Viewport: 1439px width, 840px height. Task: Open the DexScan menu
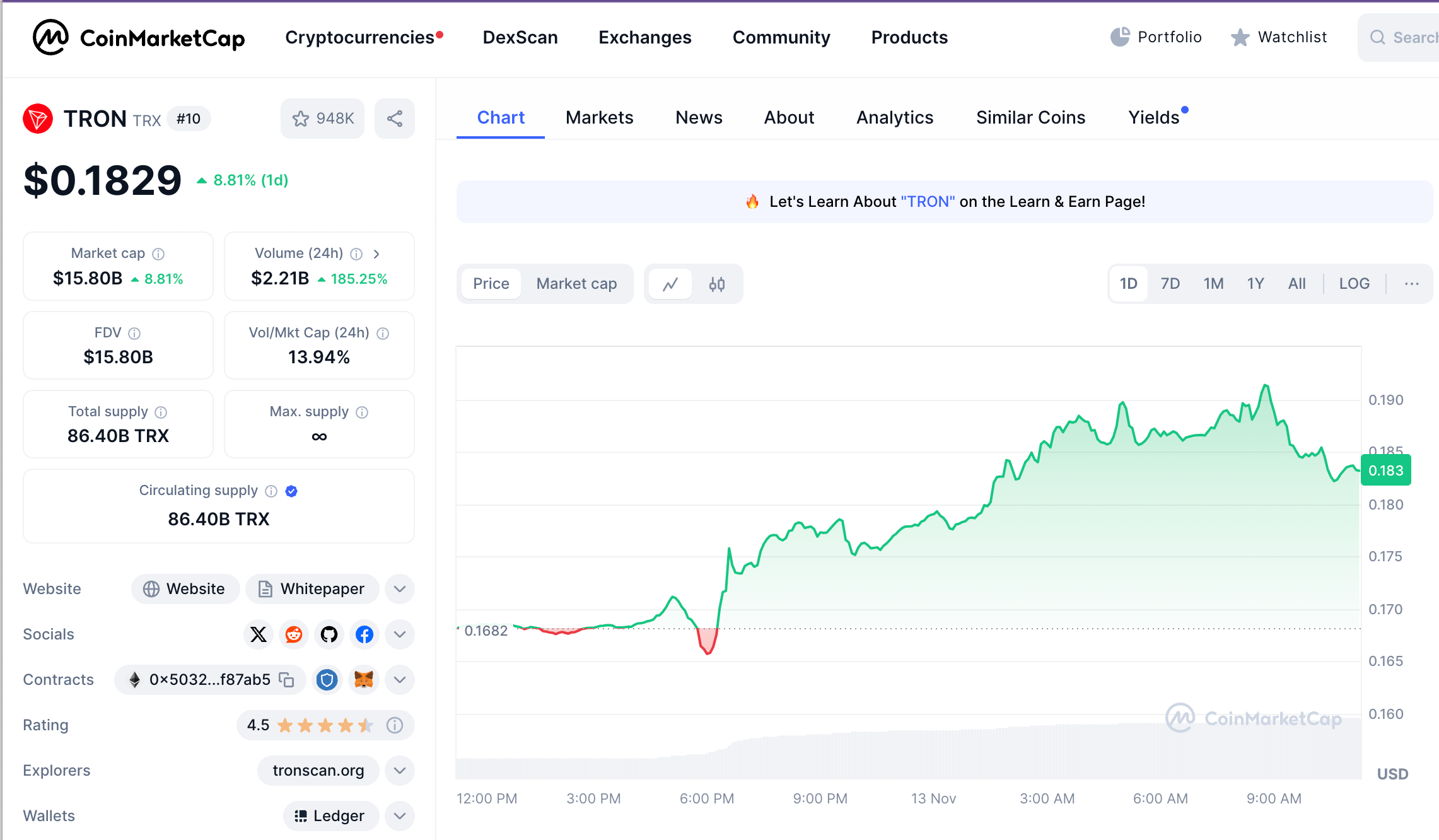click(x=520, y=37)
